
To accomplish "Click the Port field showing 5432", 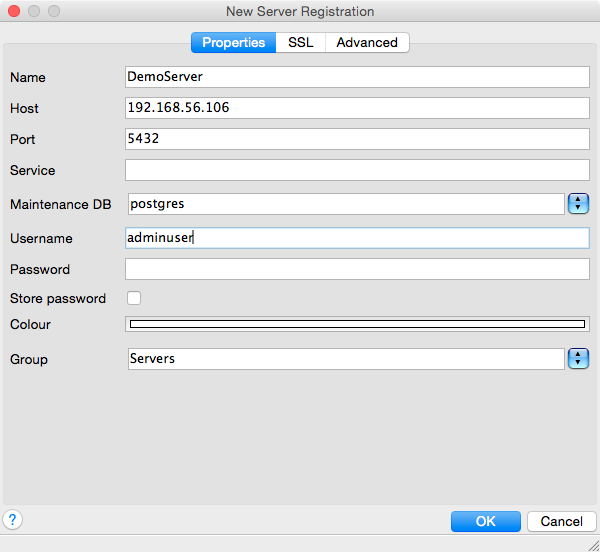I will (357, 139).
